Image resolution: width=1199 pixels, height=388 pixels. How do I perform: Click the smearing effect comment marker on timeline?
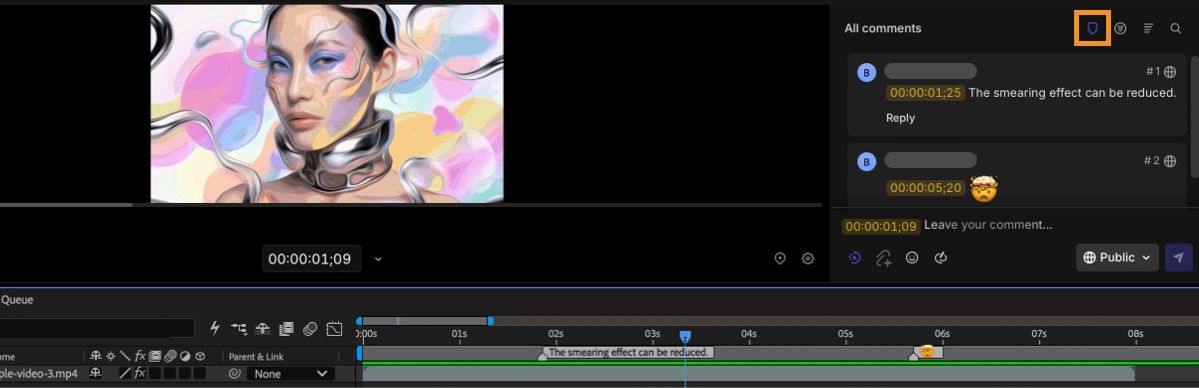coord(627,353)
